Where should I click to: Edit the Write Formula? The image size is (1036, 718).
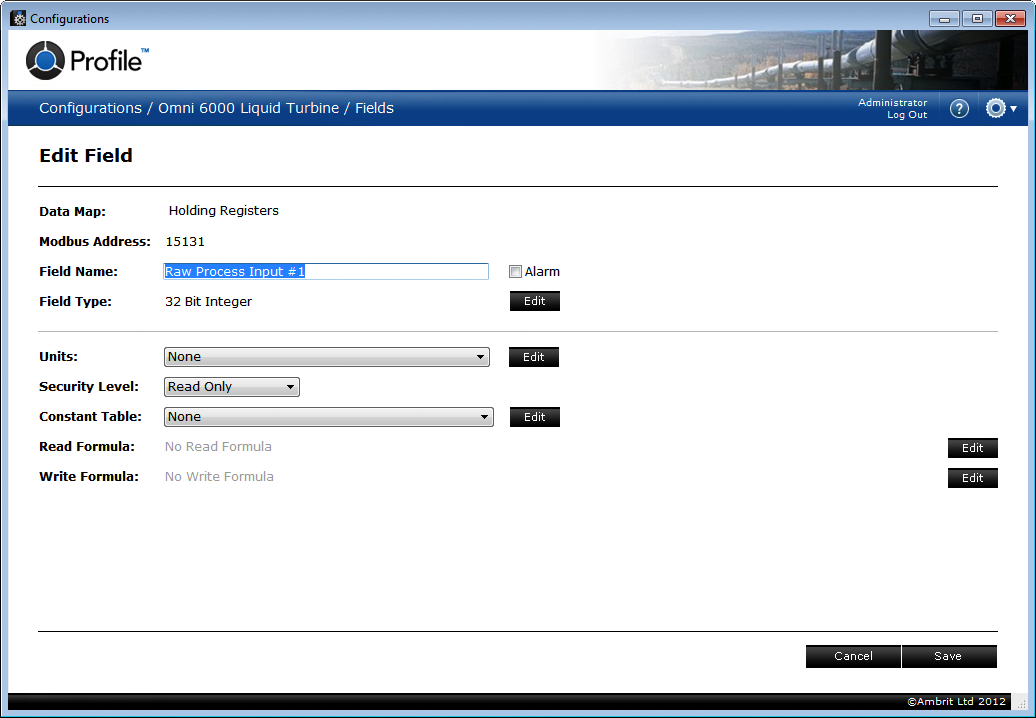pos(973,478)
